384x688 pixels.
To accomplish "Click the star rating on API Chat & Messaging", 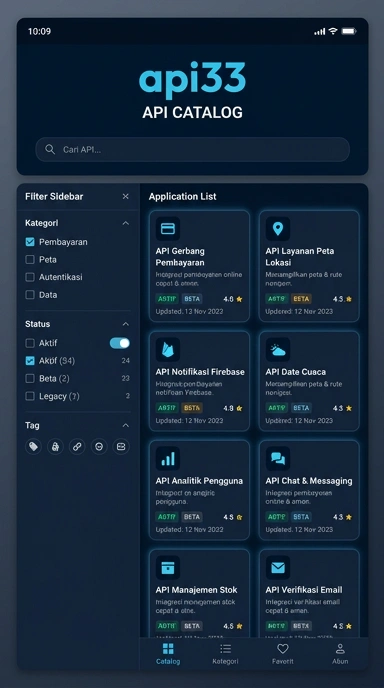I will [342, 517].
